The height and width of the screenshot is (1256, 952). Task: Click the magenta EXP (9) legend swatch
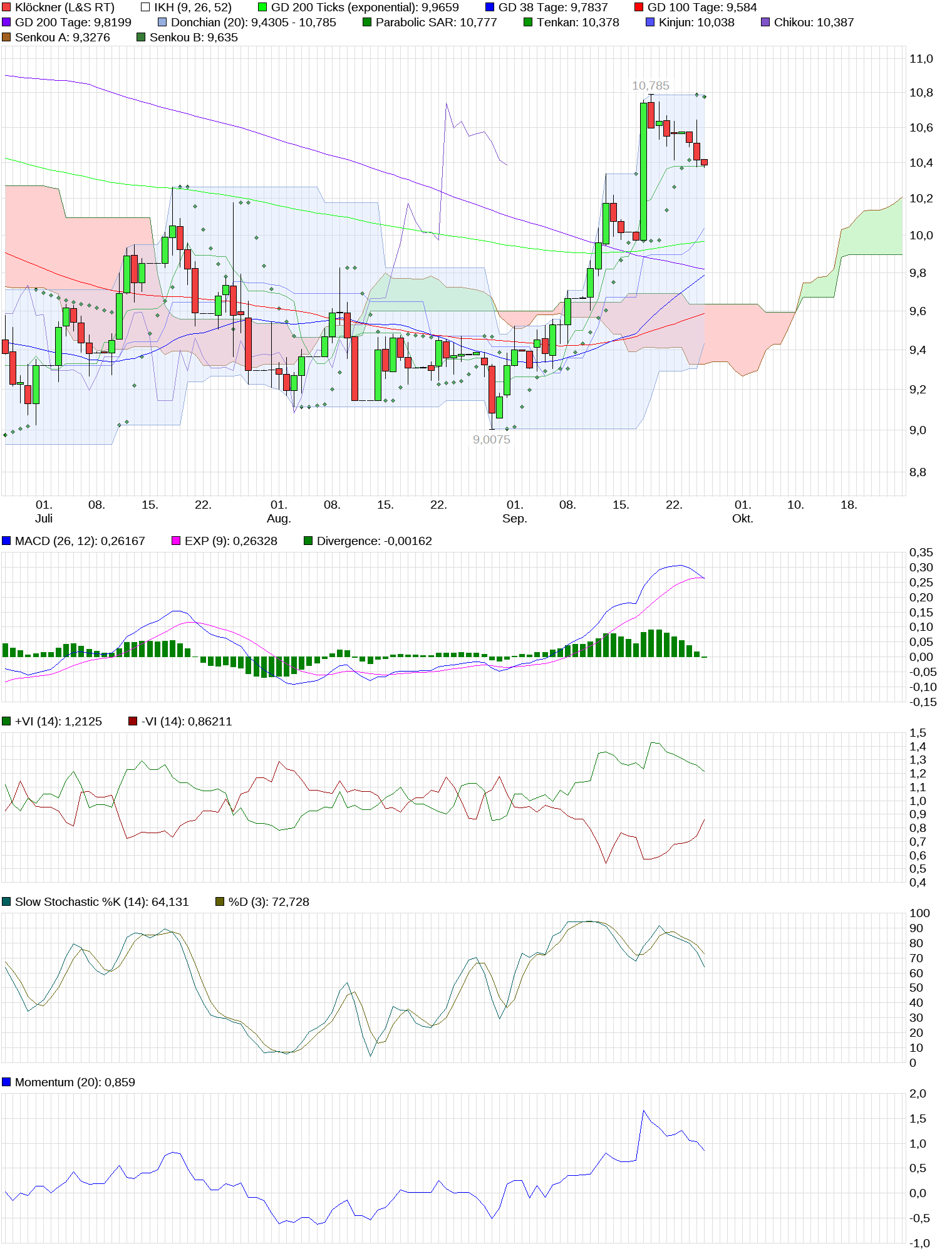click(x=176, y=541)
